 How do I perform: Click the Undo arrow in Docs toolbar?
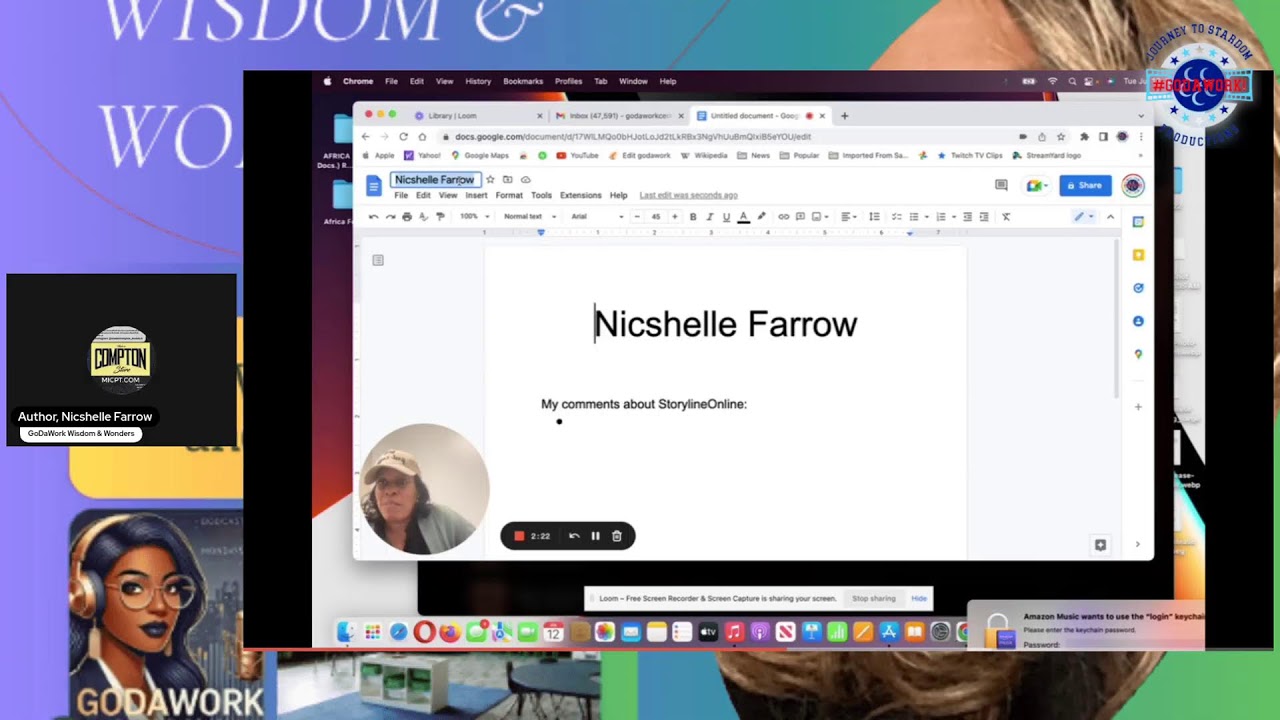coord(374,217)
